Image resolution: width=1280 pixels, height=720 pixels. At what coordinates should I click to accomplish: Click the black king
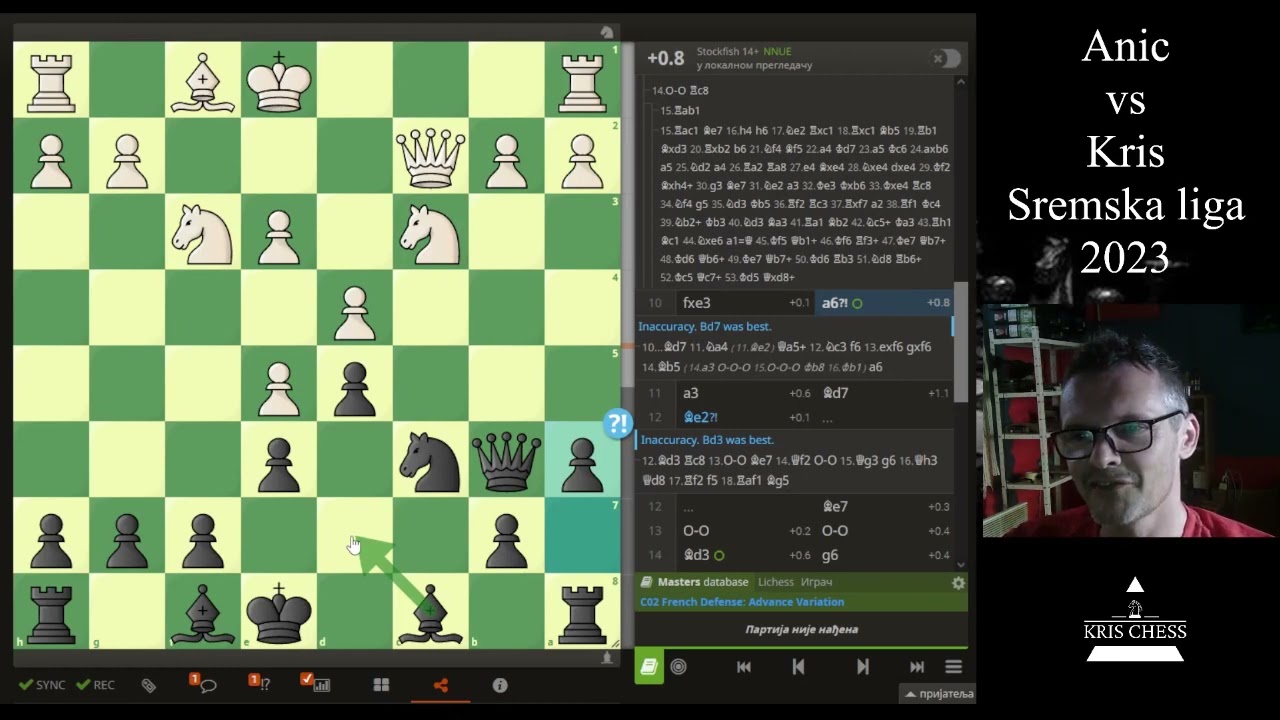278,612
